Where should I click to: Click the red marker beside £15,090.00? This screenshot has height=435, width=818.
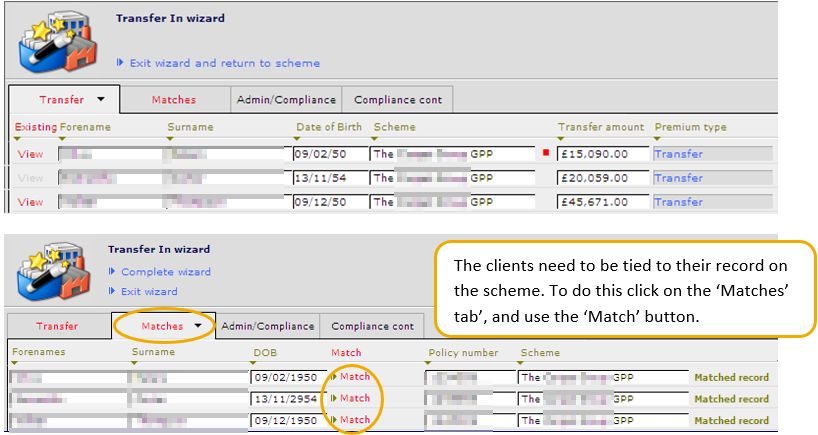tap(546, 153)
